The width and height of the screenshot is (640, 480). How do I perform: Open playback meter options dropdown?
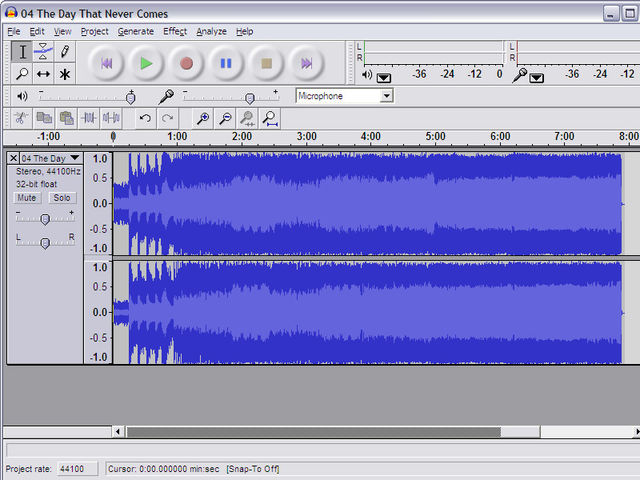point(384,78)
